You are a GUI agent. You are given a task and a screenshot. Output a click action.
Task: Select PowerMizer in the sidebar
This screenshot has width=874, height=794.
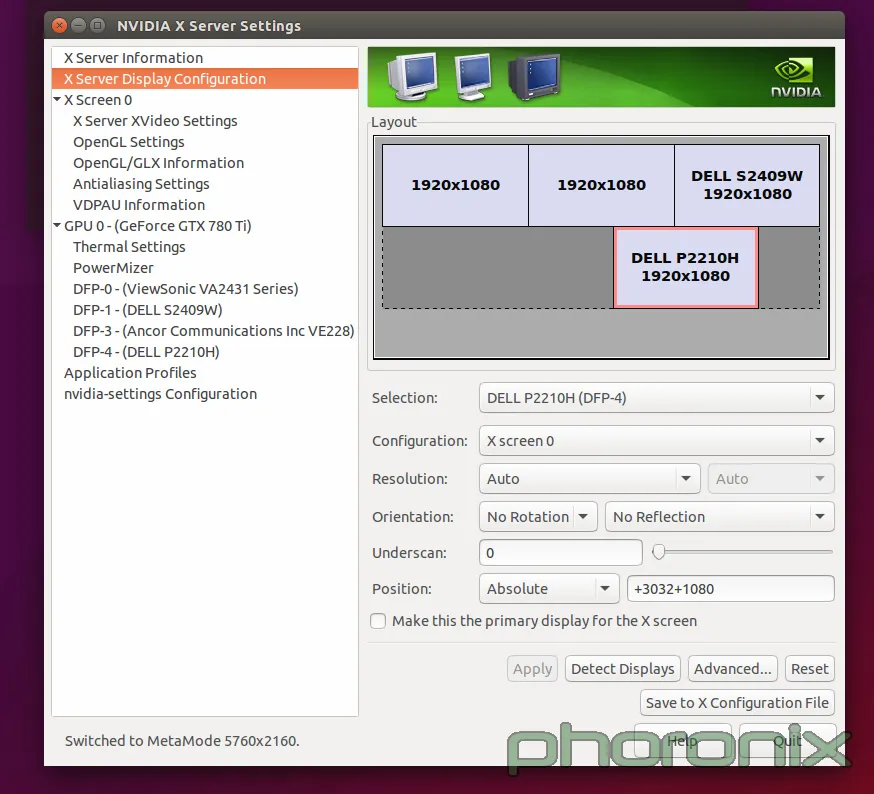pyautogui.click(x=113, y=268)
